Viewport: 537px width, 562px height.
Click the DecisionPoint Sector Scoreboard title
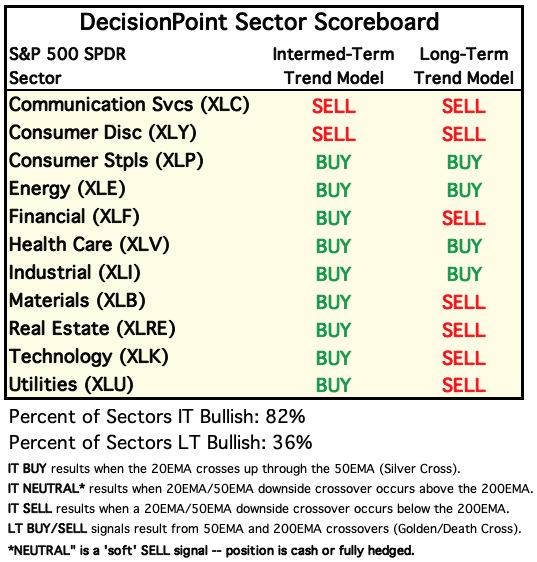(x=259, y=22)
